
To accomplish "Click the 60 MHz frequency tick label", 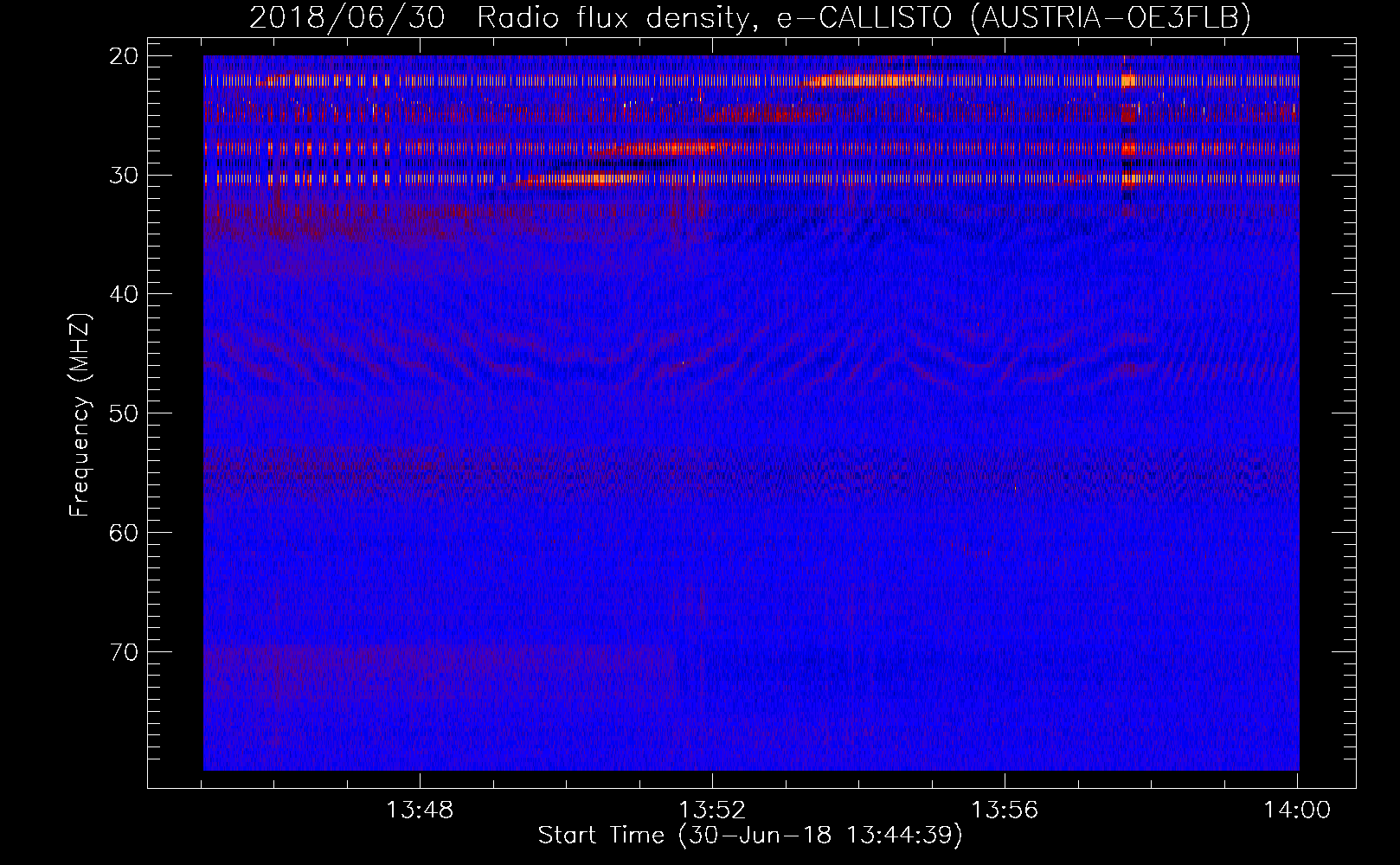I will [125, 532].
